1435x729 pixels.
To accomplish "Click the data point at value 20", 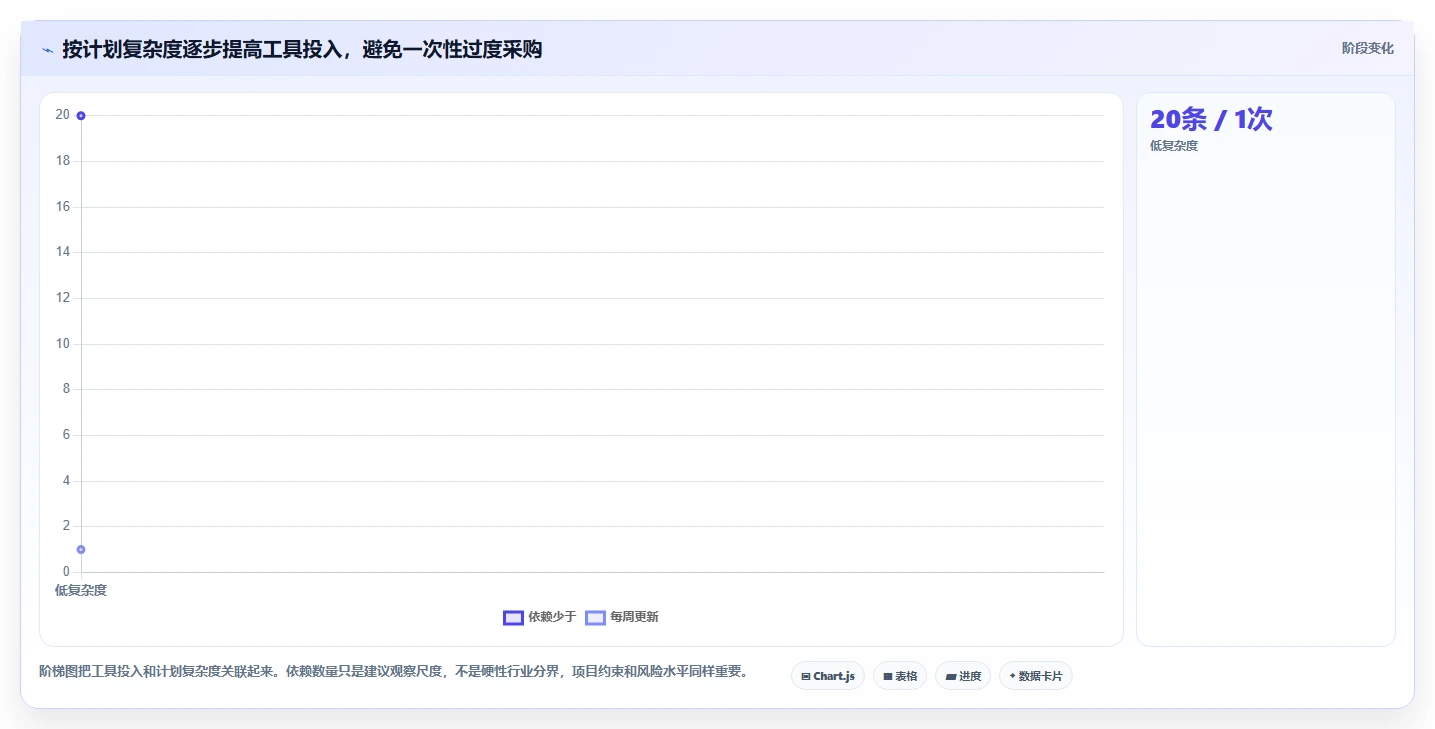I will point(81,115).
